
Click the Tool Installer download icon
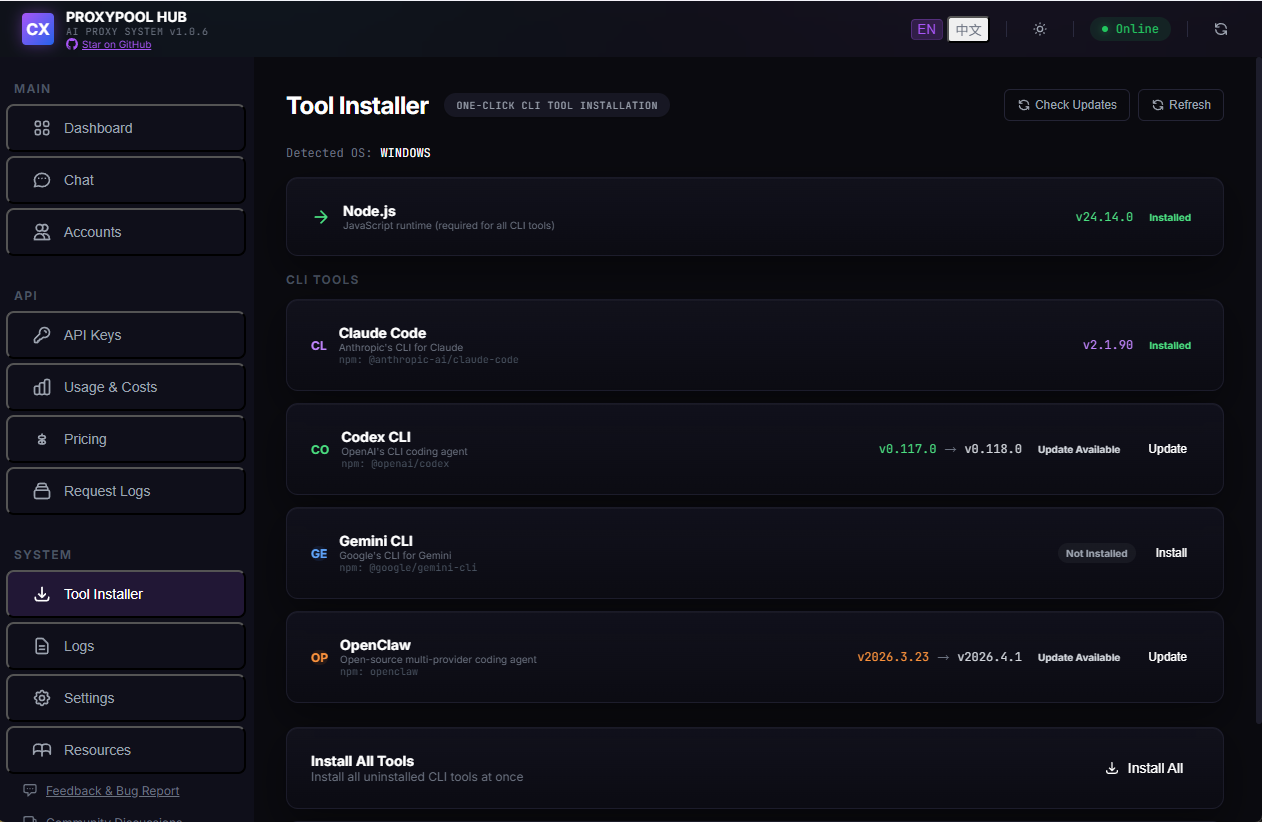[42, 594]
